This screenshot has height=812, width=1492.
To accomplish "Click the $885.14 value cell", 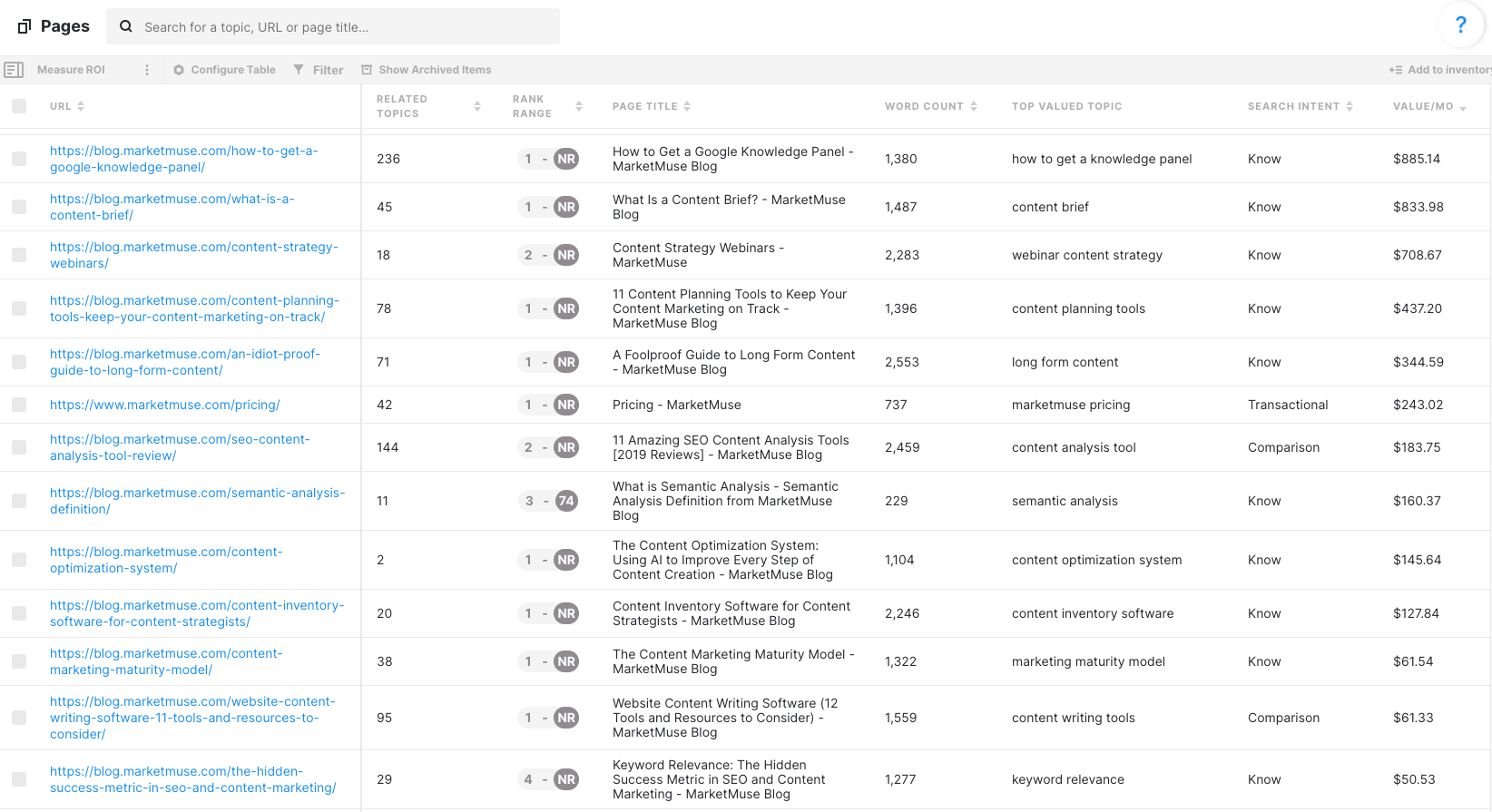I will (x=1417, y=159).
